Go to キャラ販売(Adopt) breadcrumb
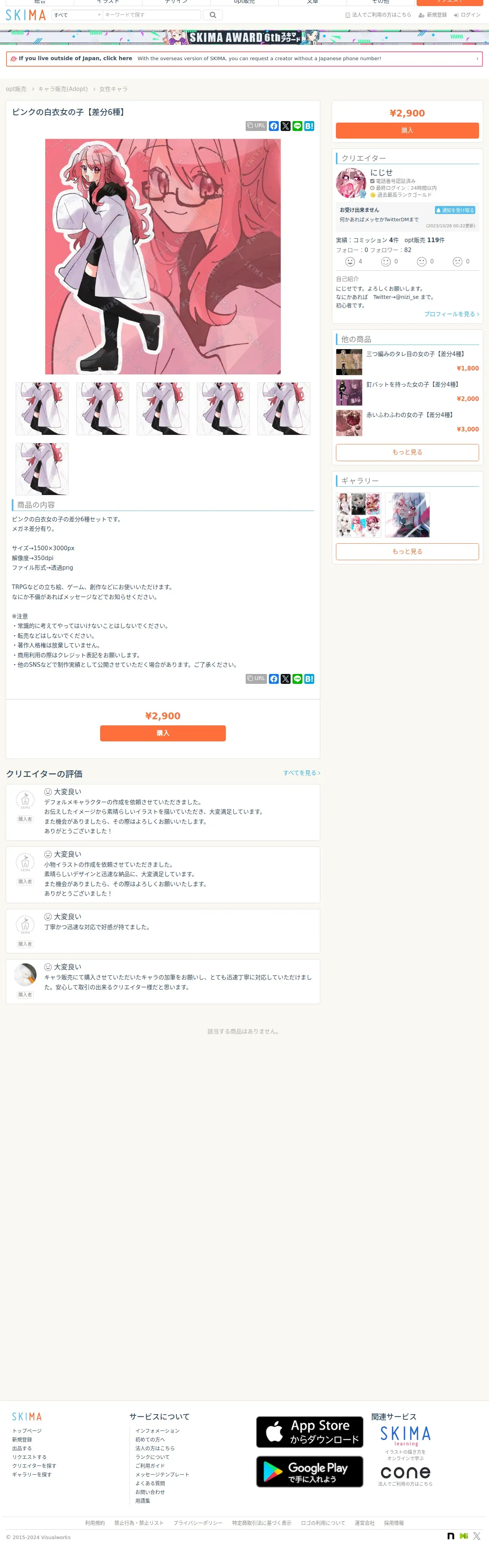The image size is (489, 1568). pyautogui.click(x=63, y=89)
